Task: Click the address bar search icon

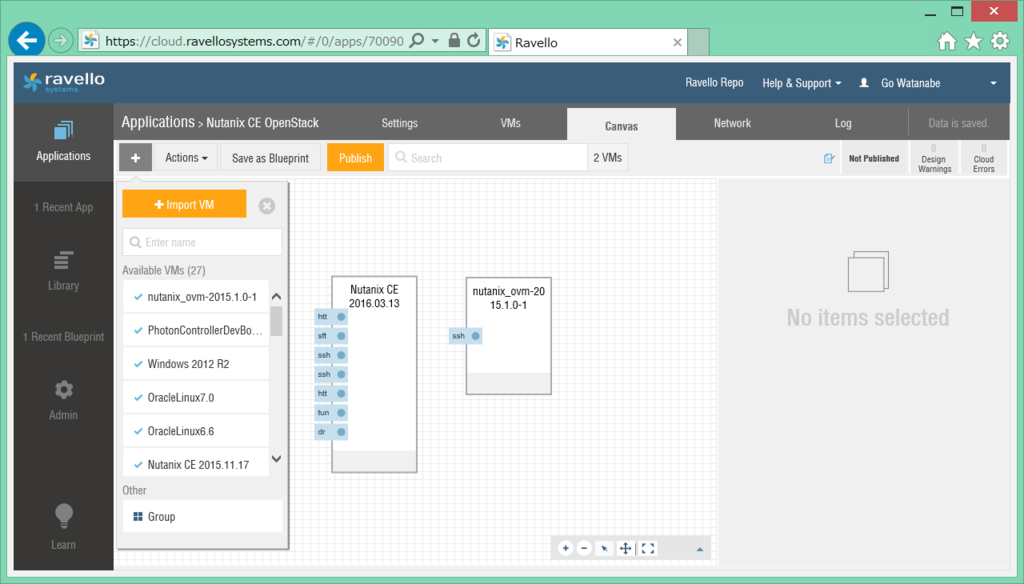Action: (416, 41)
